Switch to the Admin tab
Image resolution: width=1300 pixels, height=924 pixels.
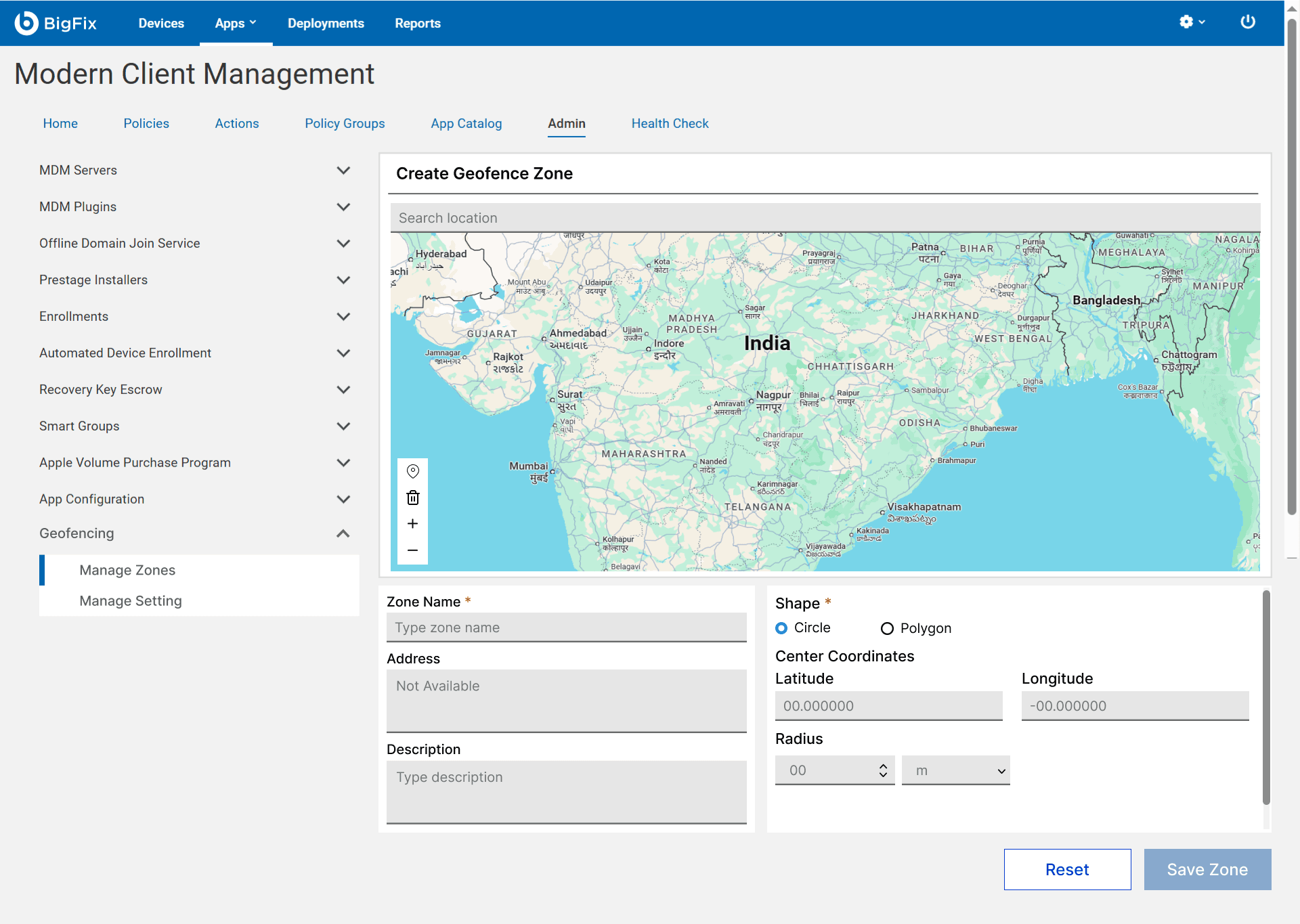pos(567,123)
